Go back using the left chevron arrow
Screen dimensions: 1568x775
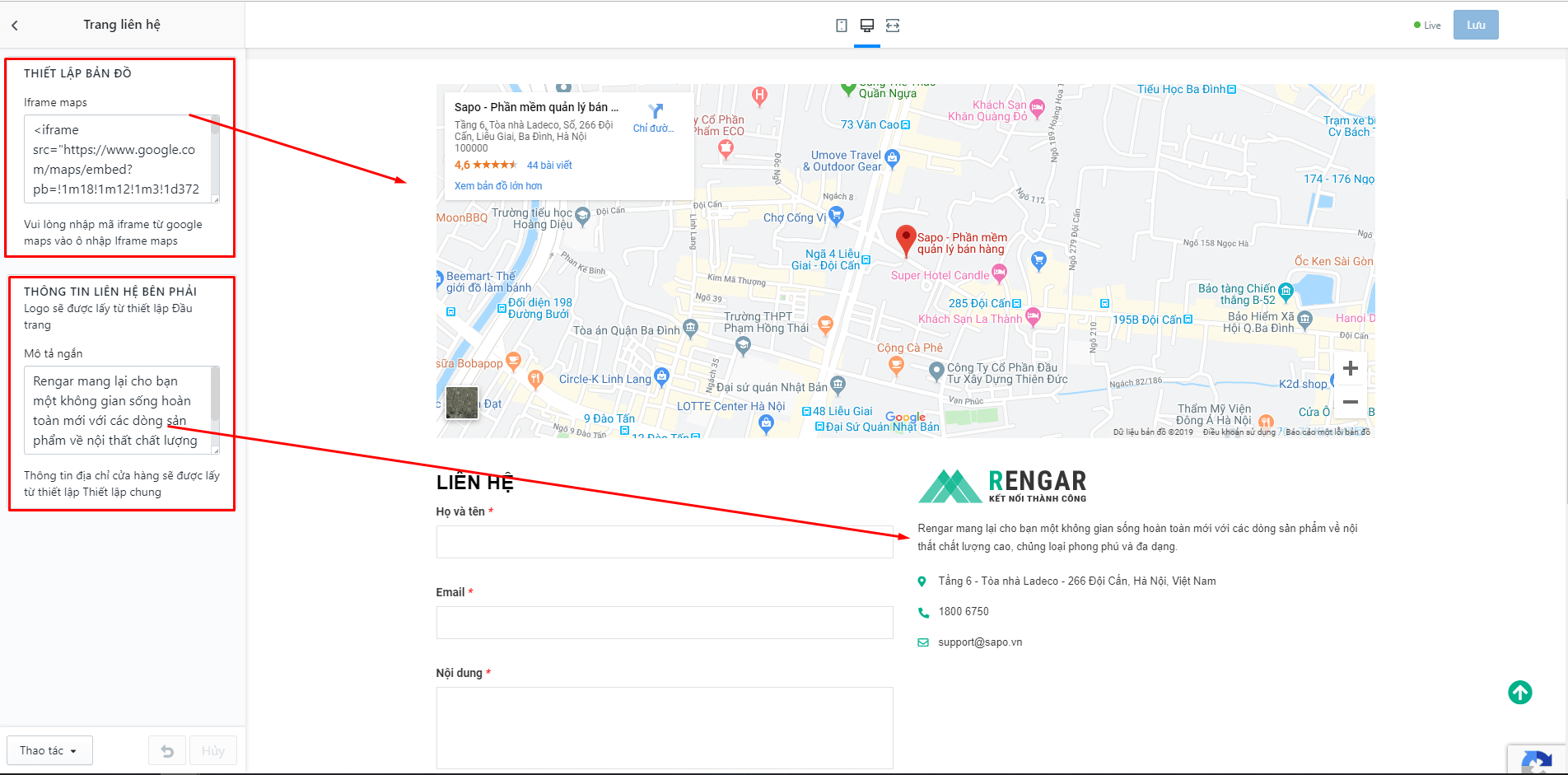(x=15, y=26)
